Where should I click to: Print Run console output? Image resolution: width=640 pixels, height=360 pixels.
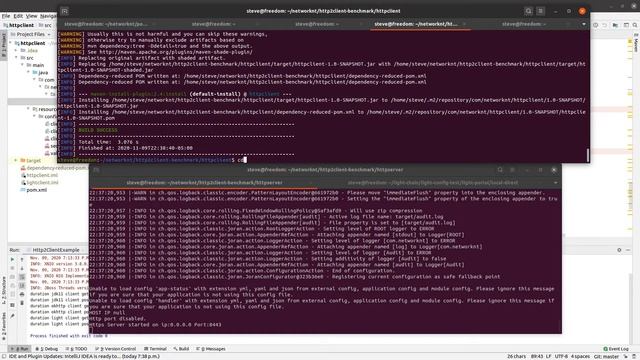pos(22,294)
